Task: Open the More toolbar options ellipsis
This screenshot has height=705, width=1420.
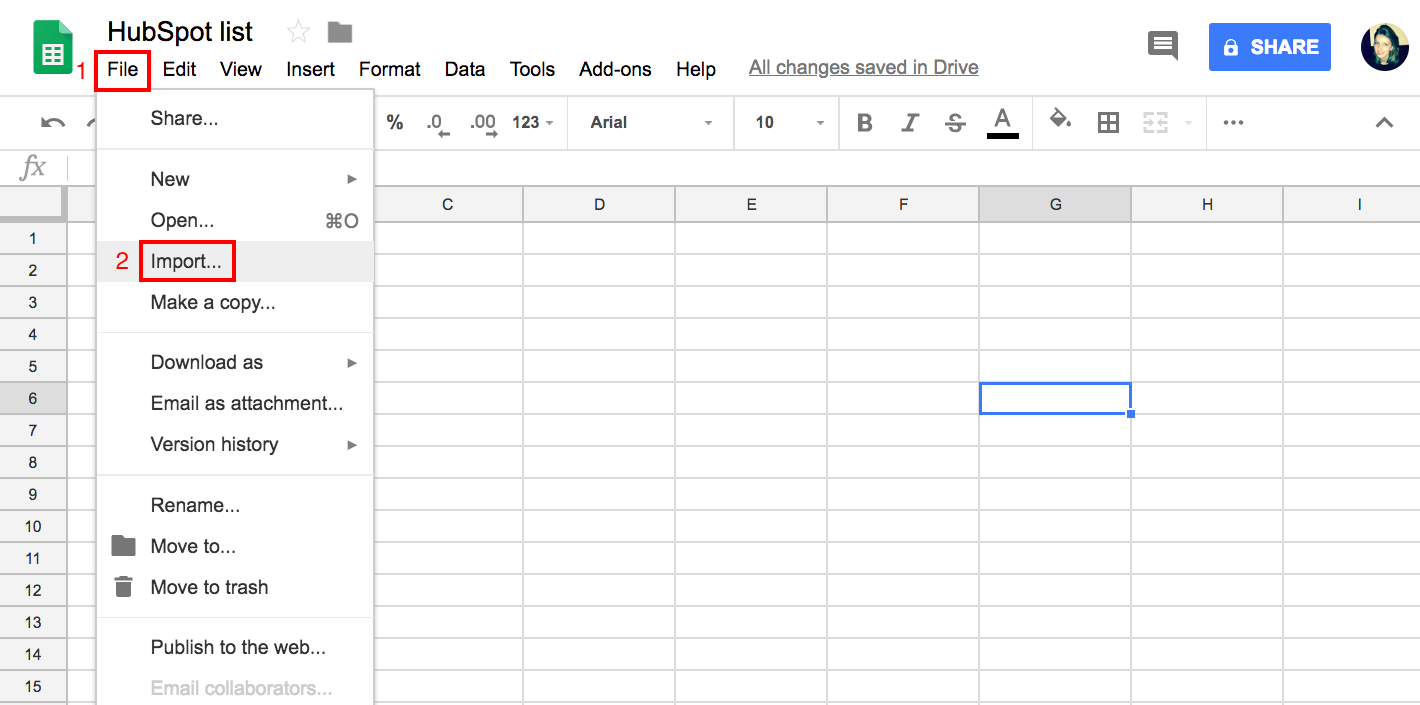Action: click(1233, 123)
